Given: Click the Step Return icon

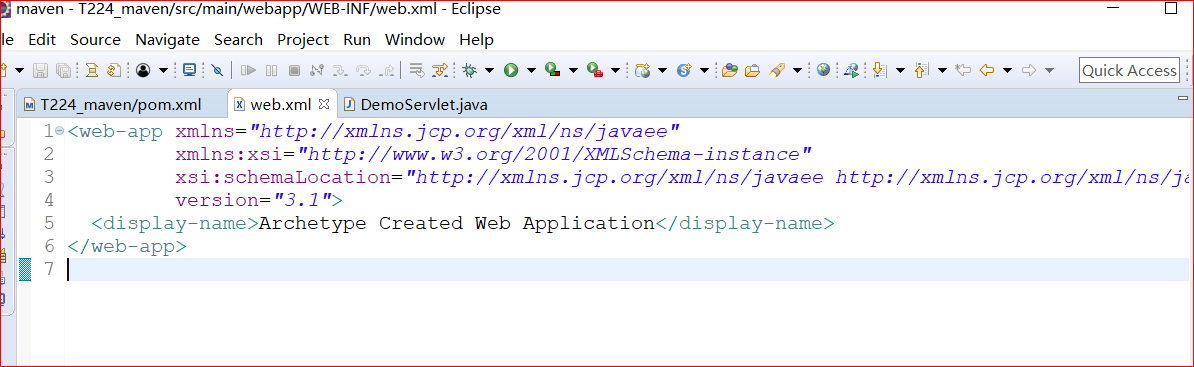Looking at the screenshot, I should 387,71.
